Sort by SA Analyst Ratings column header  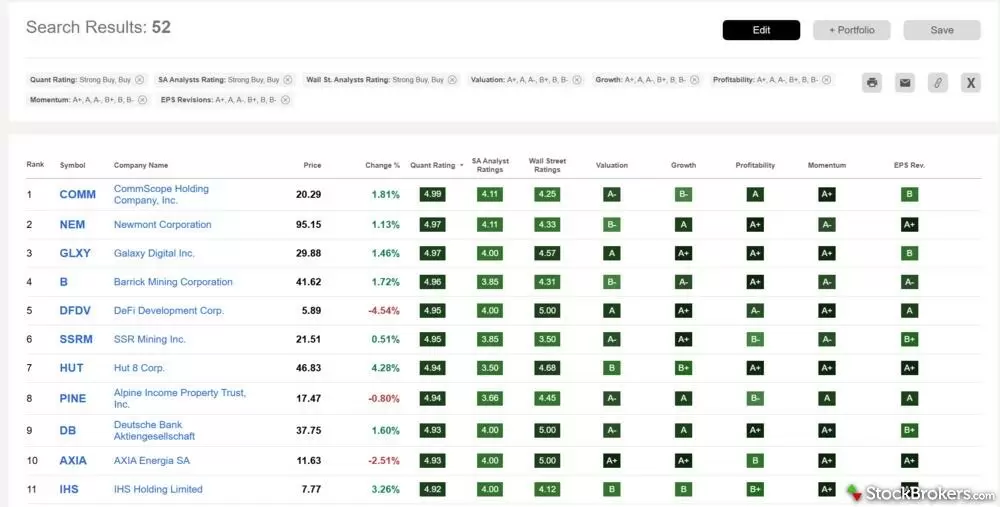click(490, 165)
